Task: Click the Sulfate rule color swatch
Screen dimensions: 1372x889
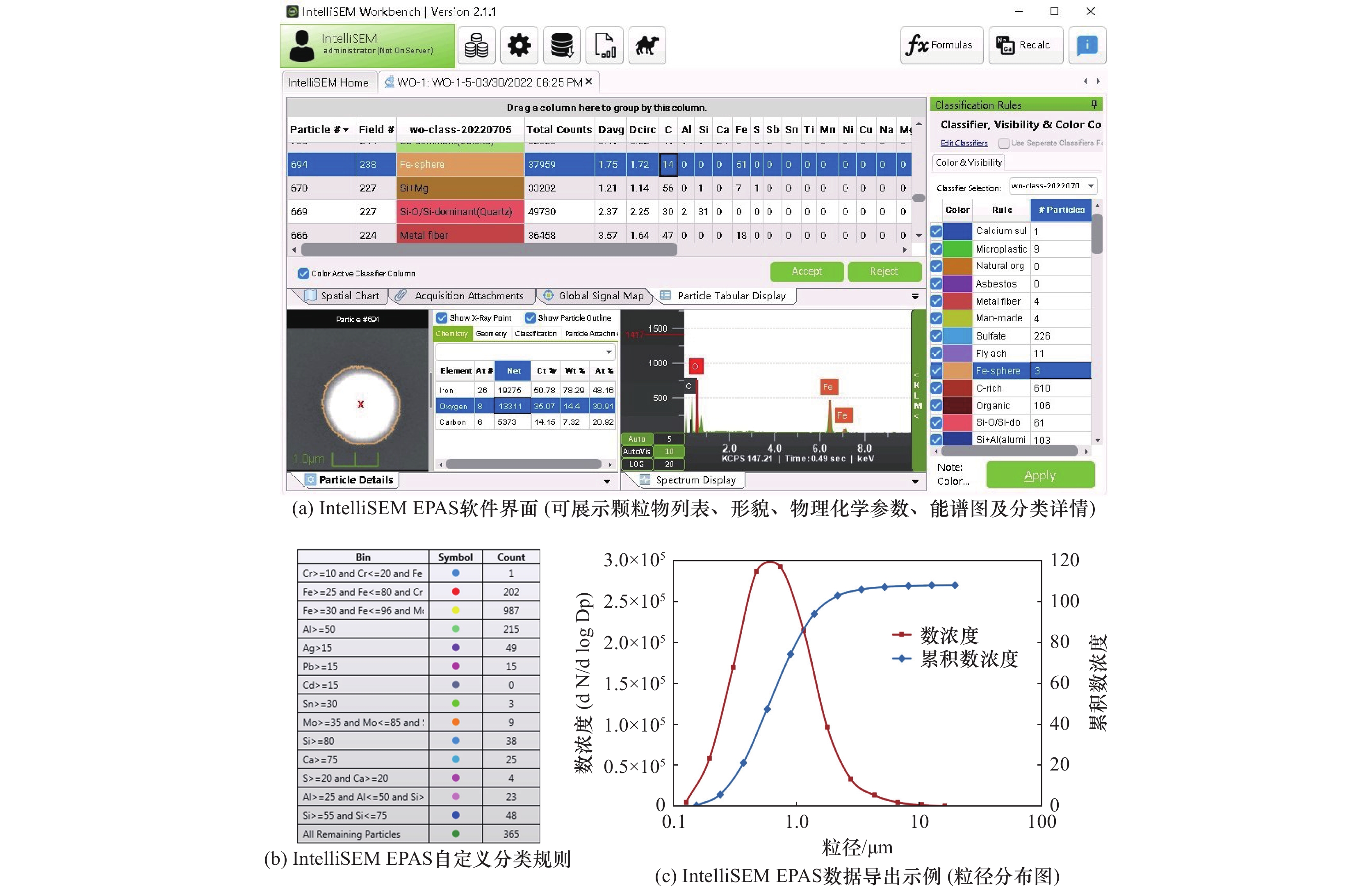Action: point(957,335)
